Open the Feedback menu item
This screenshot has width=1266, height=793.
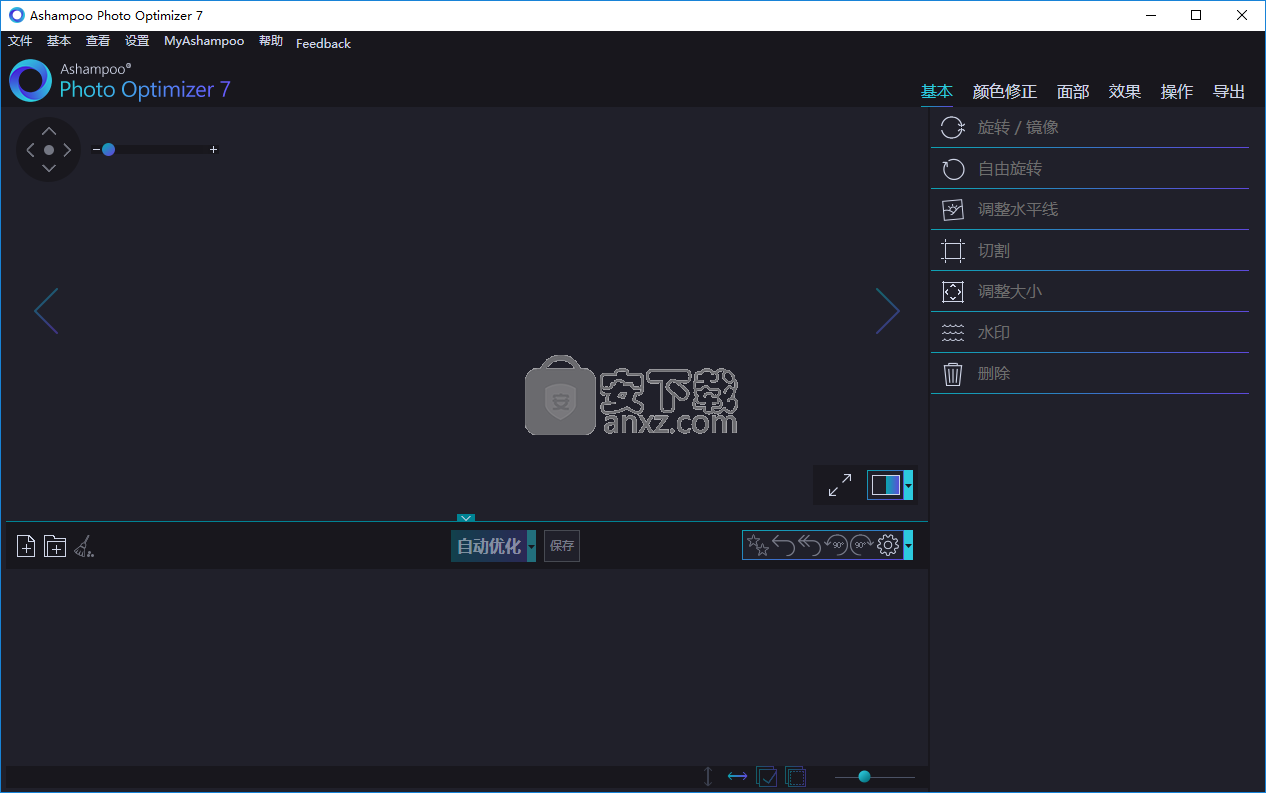[323, 43]
